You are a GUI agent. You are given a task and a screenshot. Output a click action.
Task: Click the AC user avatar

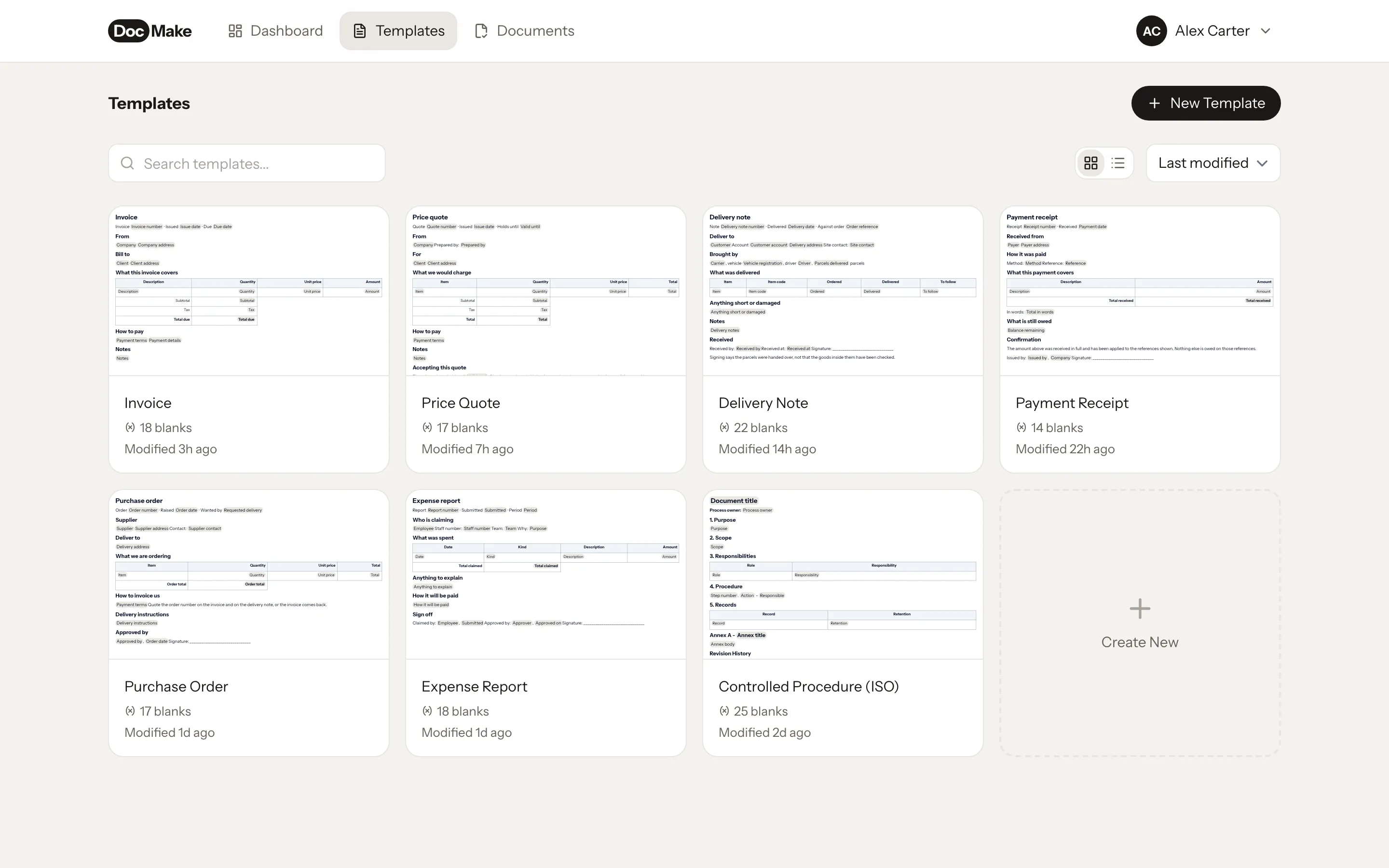tap(1151, 31)
